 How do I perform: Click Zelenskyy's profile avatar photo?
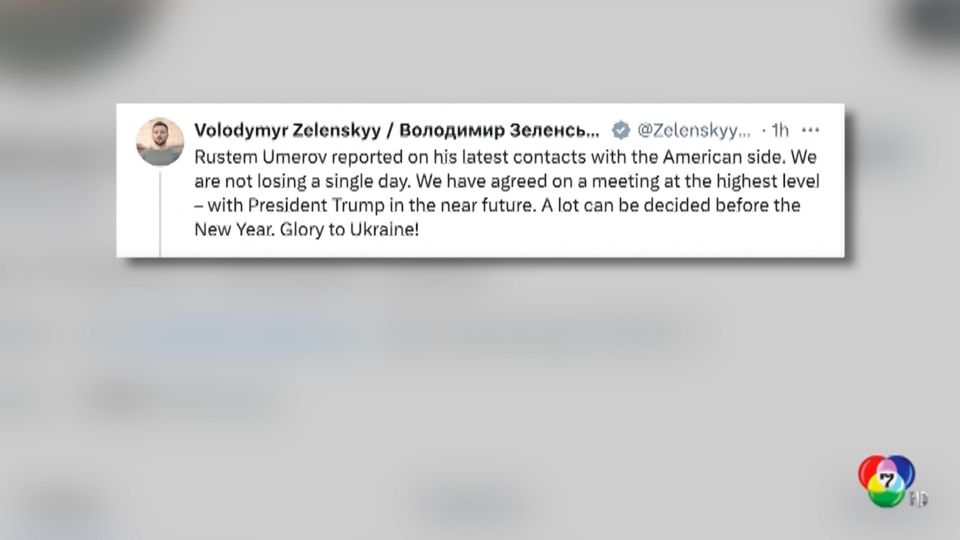pos(160,141)
